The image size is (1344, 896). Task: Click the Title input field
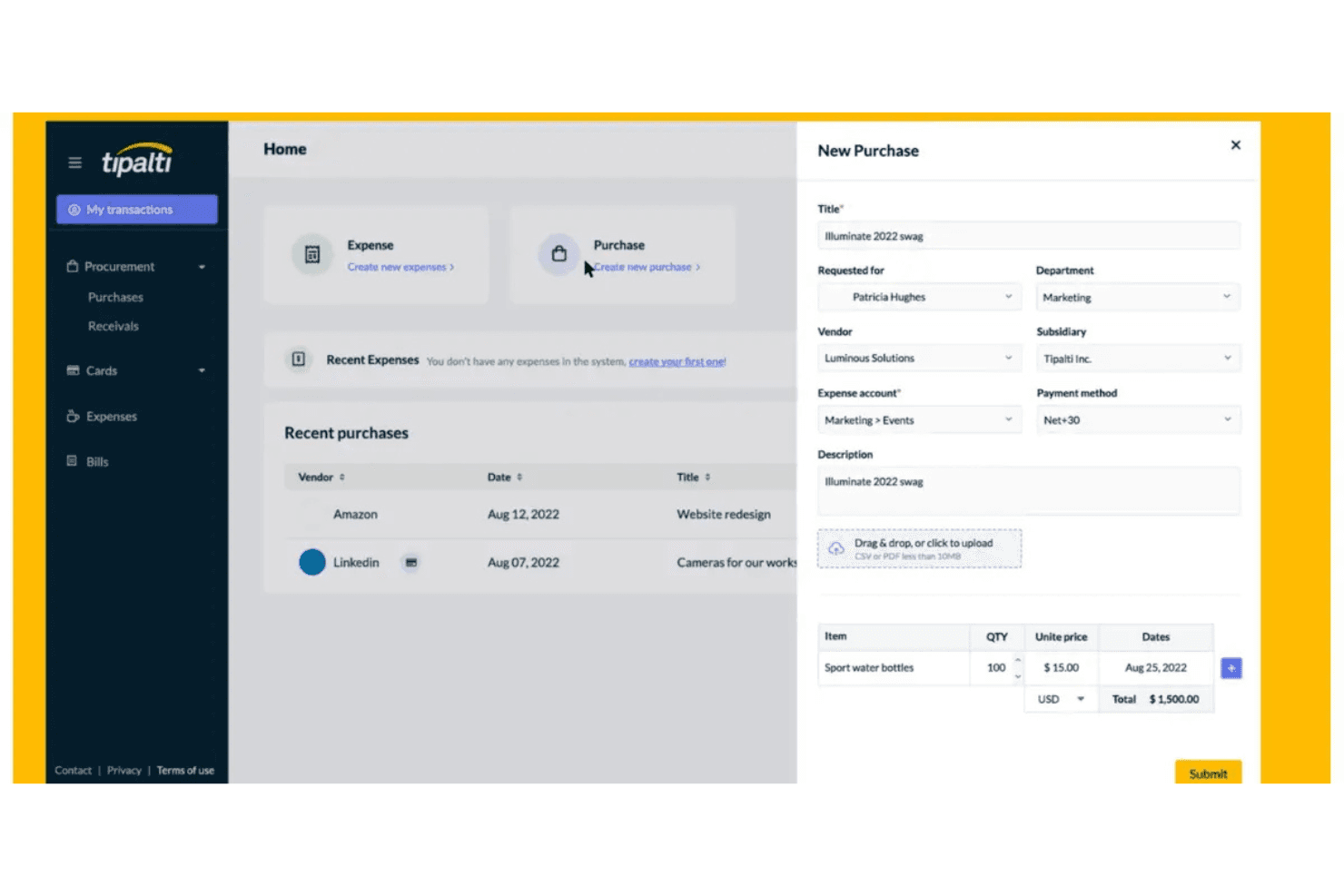click(x=1029, y=236)
